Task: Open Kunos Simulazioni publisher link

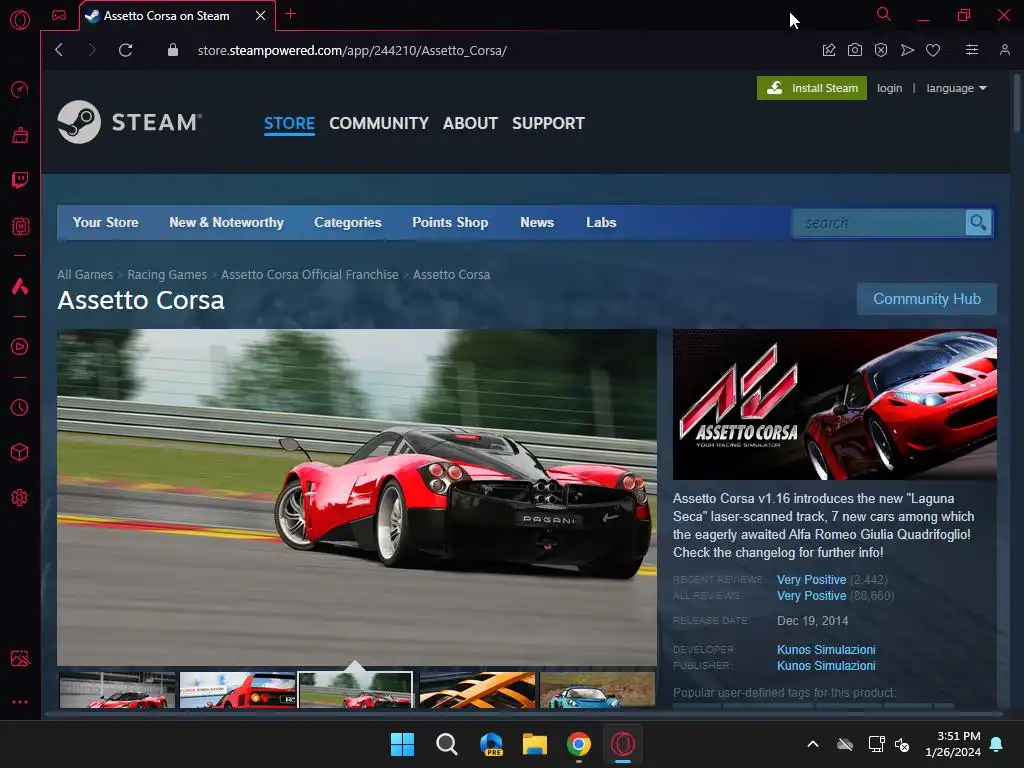Action: 826,666
